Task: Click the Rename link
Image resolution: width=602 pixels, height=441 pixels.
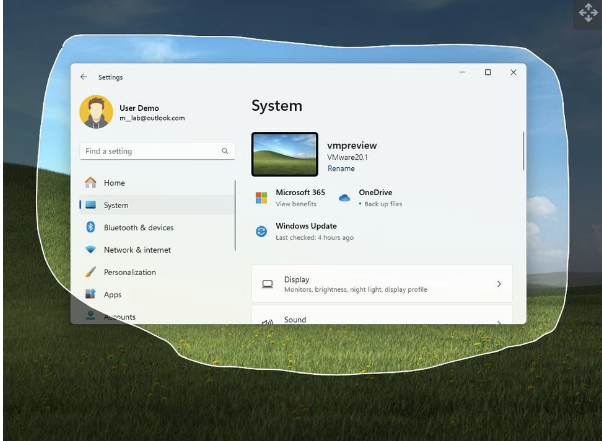Action: pyautogui.click(x=341, y=168)
